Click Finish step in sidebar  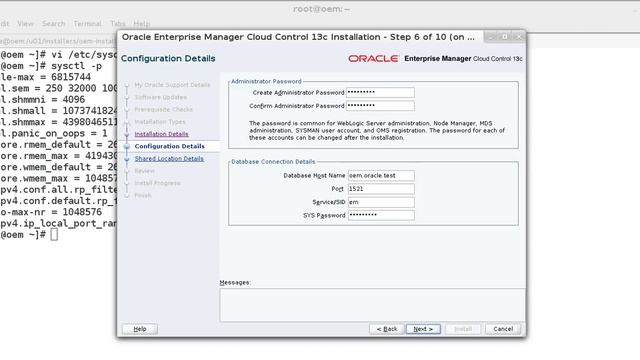click(143, 195)
